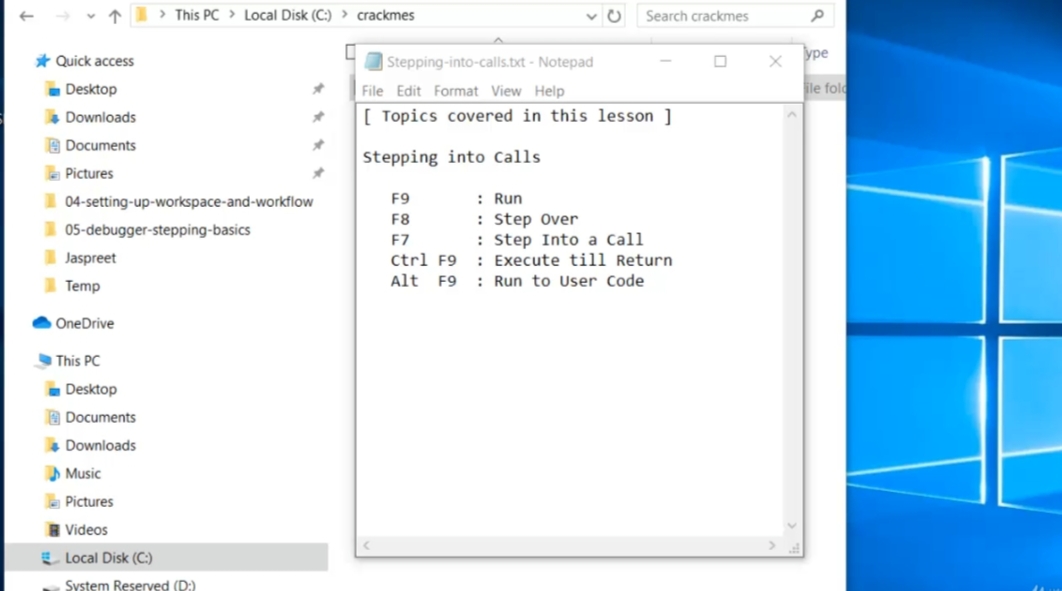Click the Notepad icon in the title bar
1062x591 pixels.
click(373, 61)
